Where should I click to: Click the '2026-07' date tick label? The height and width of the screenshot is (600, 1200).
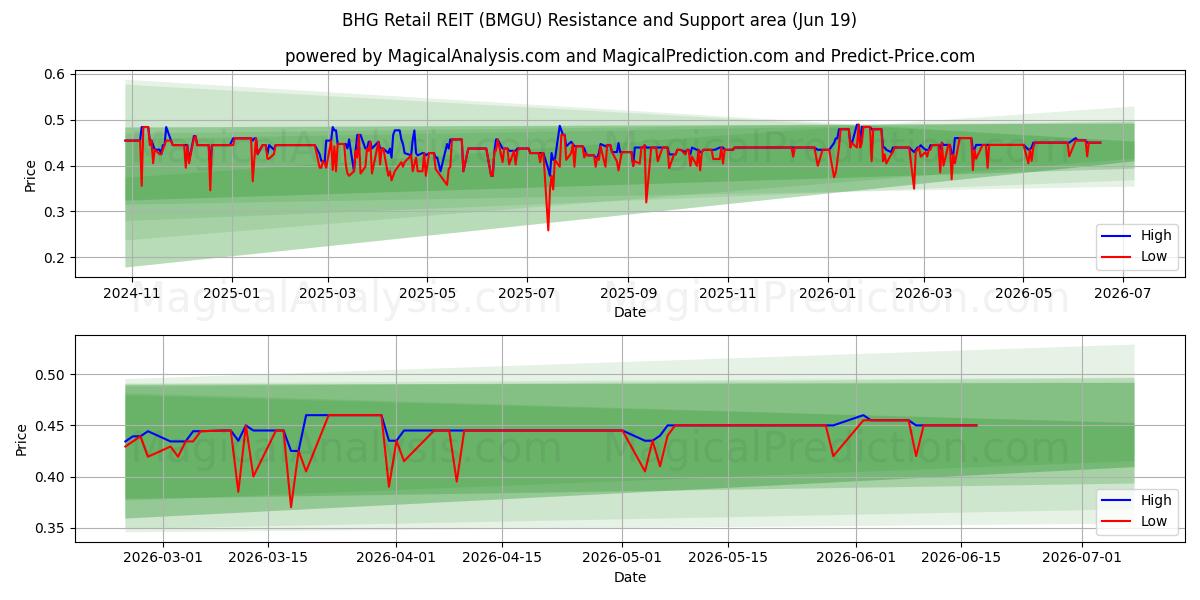coord(1123,293)
